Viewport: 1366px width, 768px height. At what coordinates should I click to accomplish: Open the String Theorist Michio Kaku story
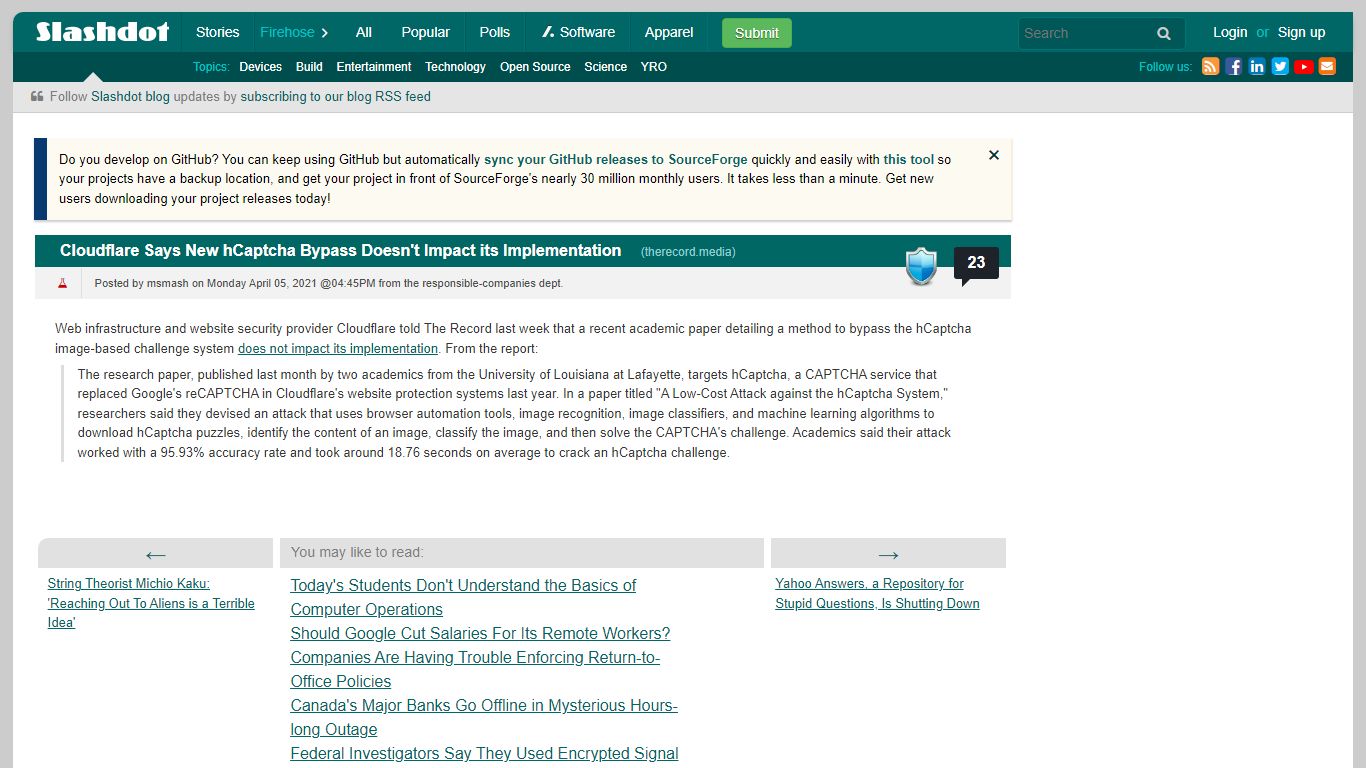click(x=151, y=603)
